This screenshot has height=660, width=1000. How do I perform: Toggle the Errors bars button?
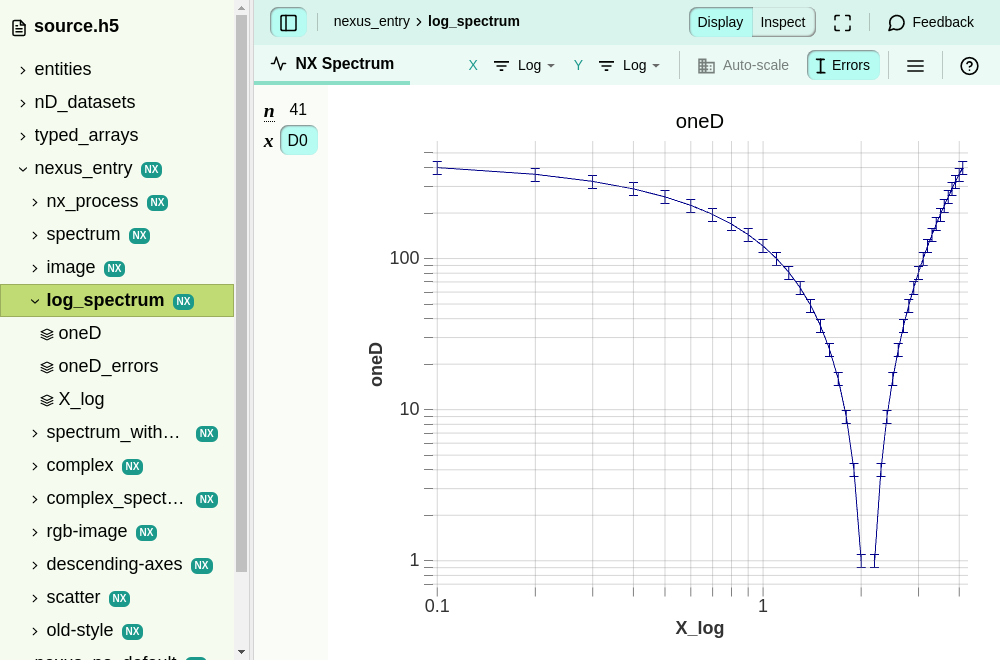point(843,65)
